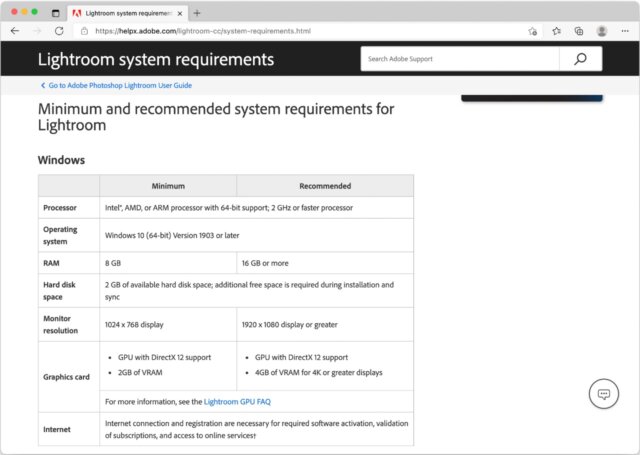Open the browser Settings and more menu
640x455 pixels.
[x=624, y=31]
